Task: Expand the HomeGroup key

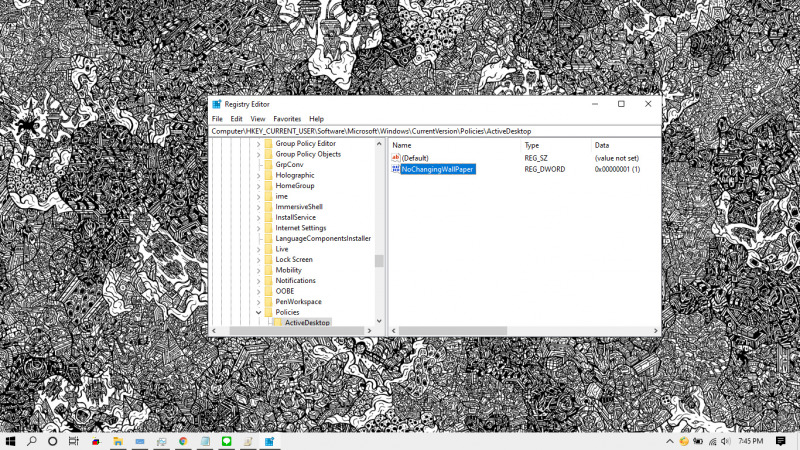Action: coord(258,186)
